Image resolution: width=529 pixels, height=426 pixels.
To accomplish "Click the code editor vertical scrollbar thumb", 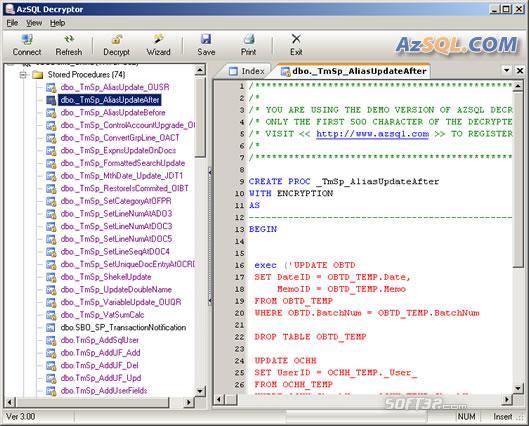I will 518,180.
